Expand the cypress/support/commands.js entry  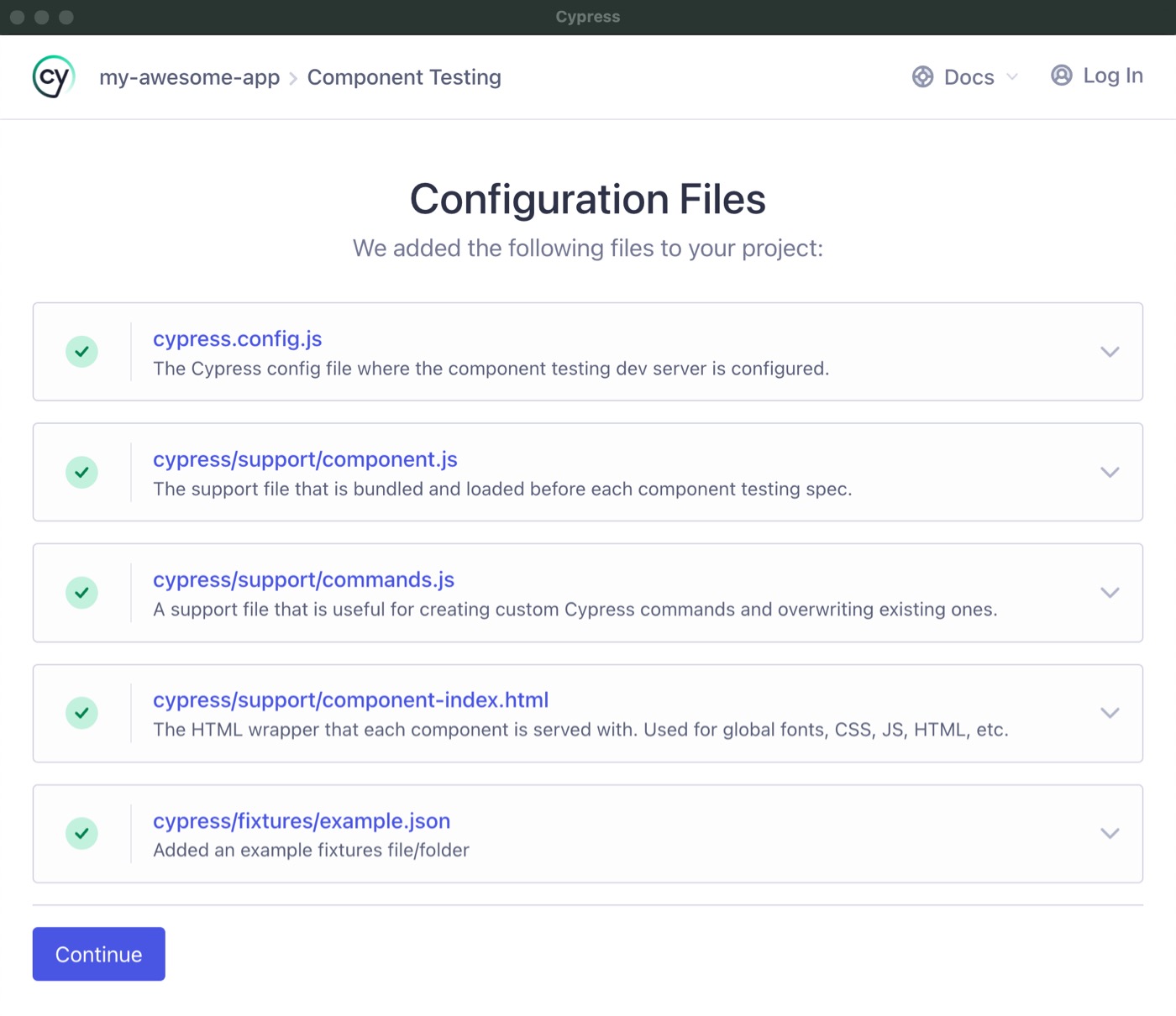[x=1110, y=593]
